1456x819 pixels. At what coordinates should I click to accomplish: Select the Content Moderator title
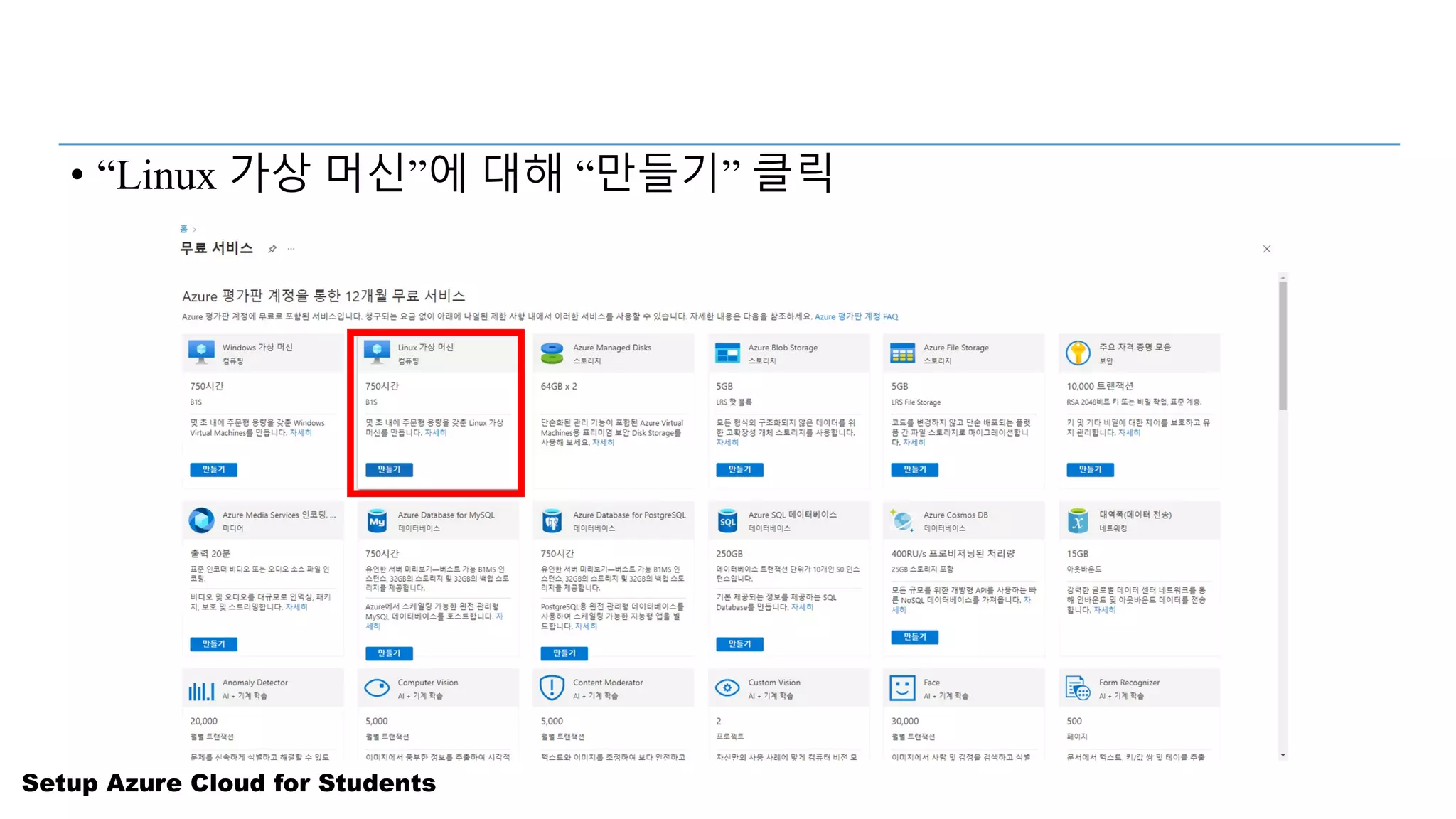pyautogui.click(x=608, y=682)
